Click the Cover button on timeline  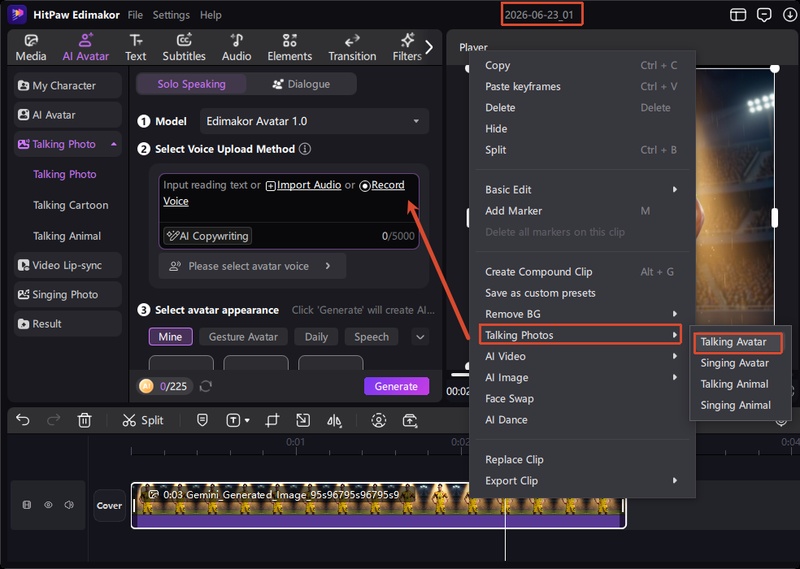109,505
